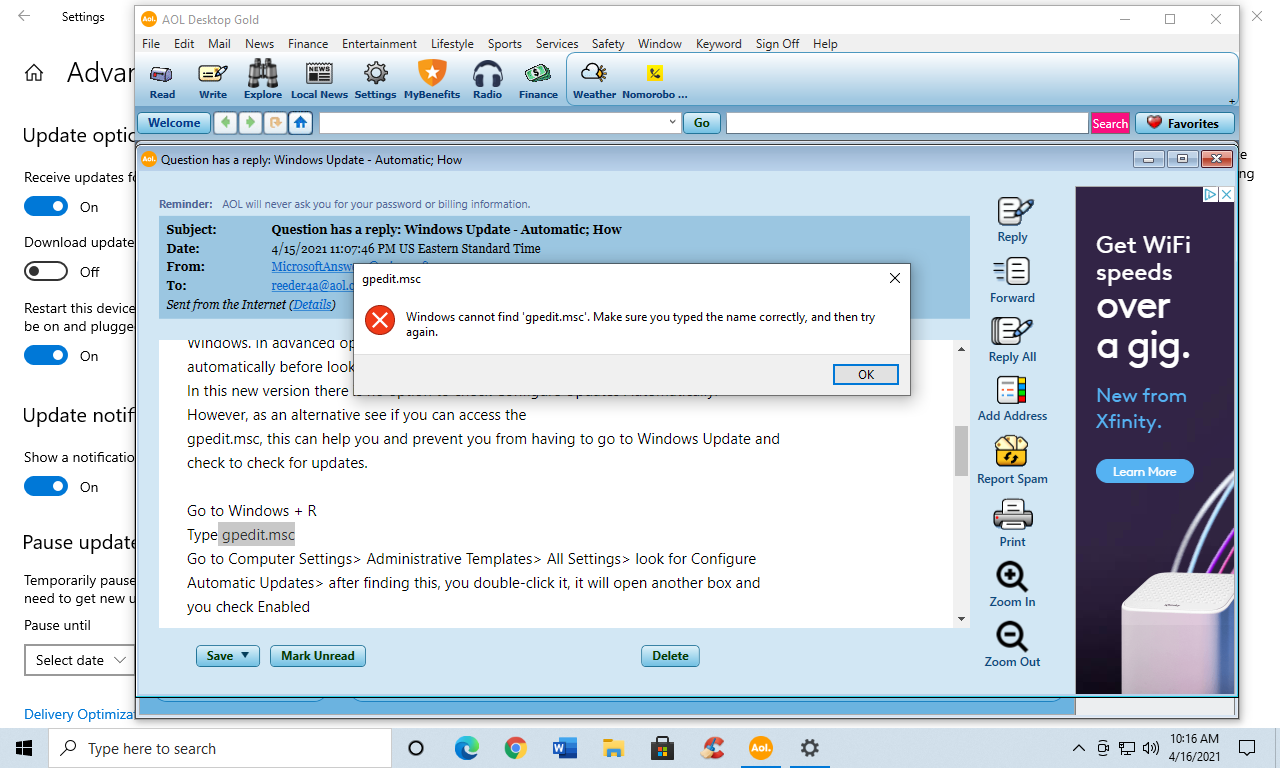Screen dimensions: 1280x768
Task: Click the Go button beside address bar
Action: 702,123
